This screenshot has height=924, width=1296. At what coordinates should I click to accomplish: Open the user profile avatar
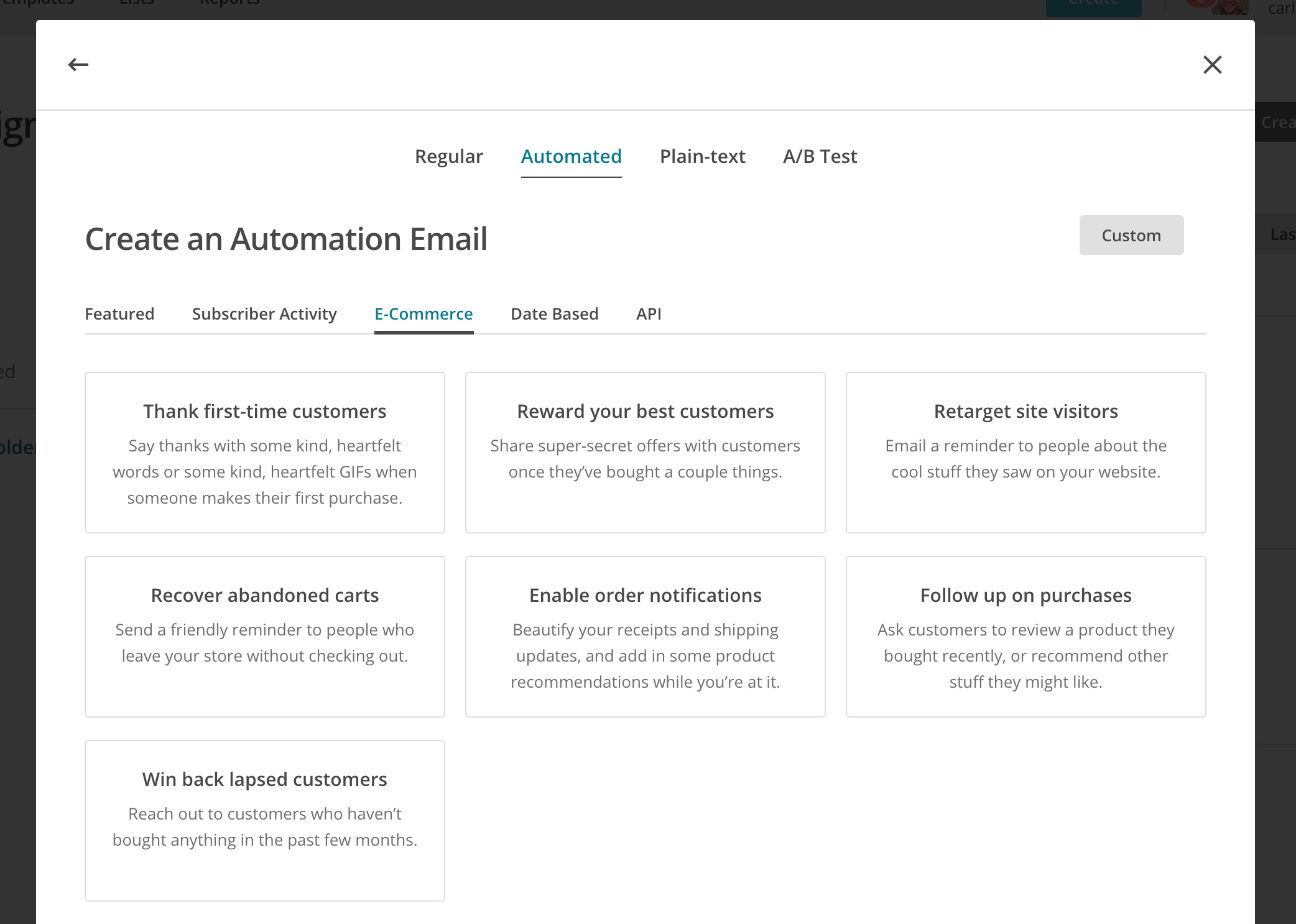pyautogui.click(x=1231, y=7)
